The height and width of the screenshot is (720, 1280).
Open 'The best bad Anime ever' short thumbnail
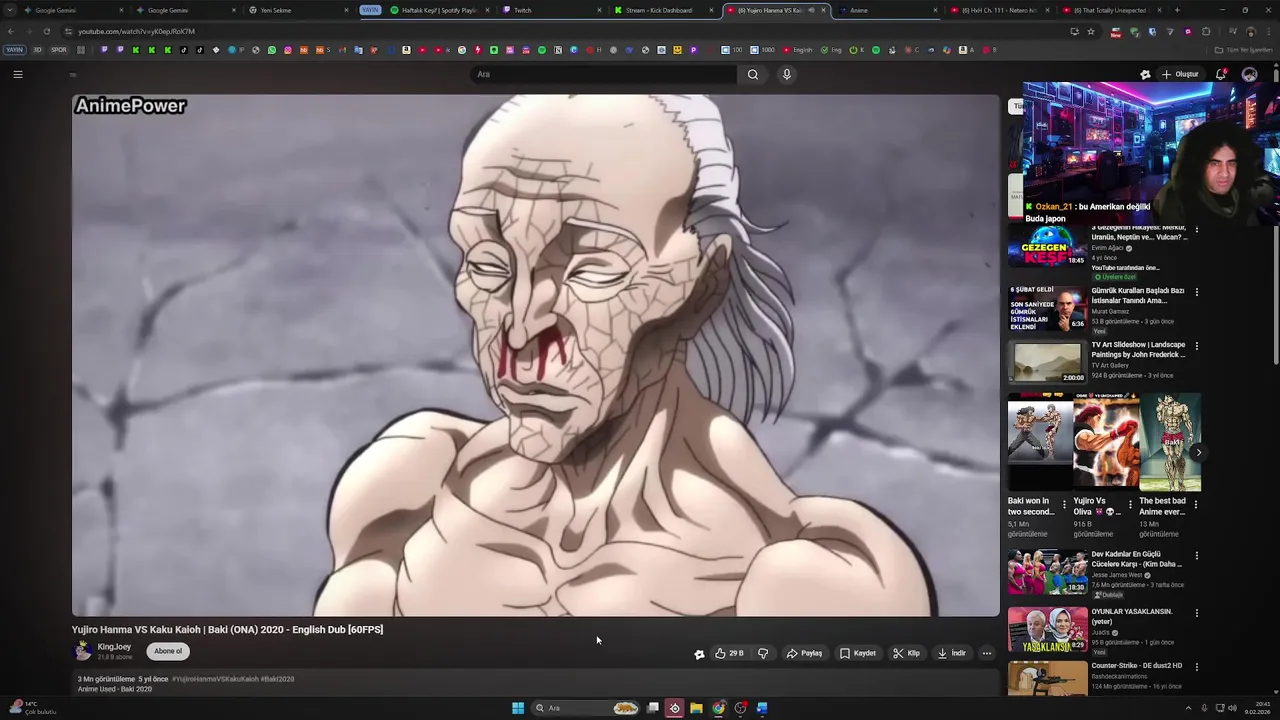[1170, 441]
